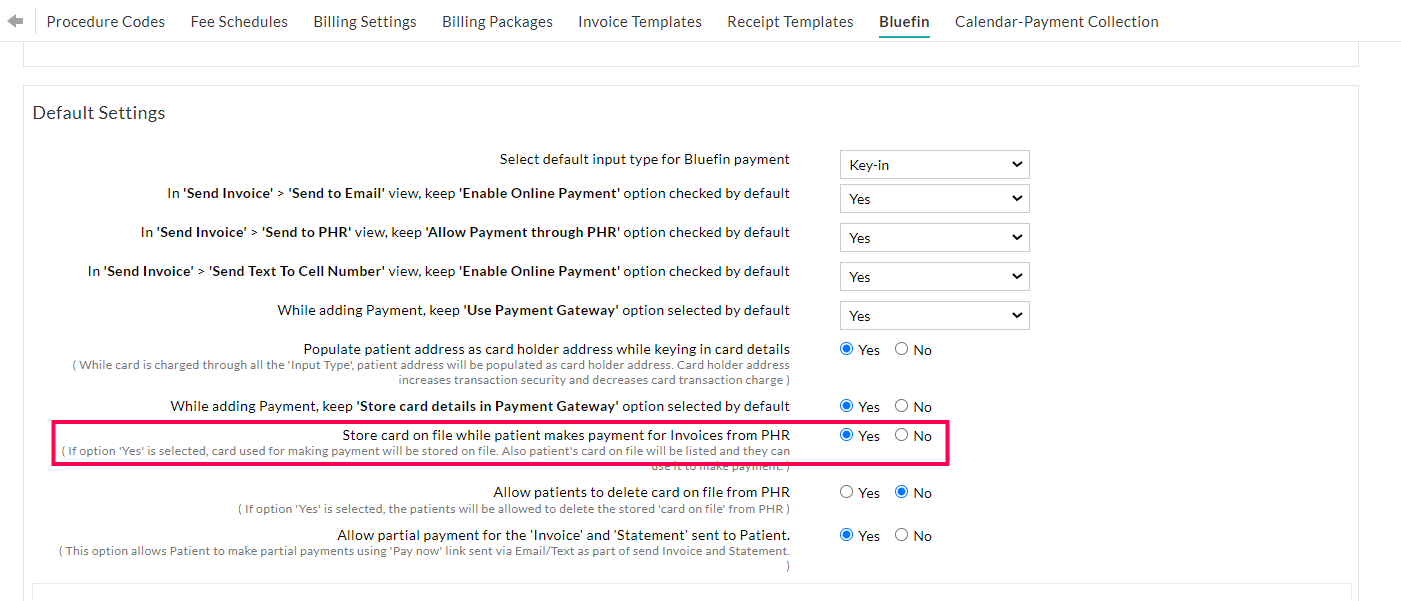Screen dimensions: 1401x601
Task: Switch to Invoice Templates
Action: click(x=639, y=21)
